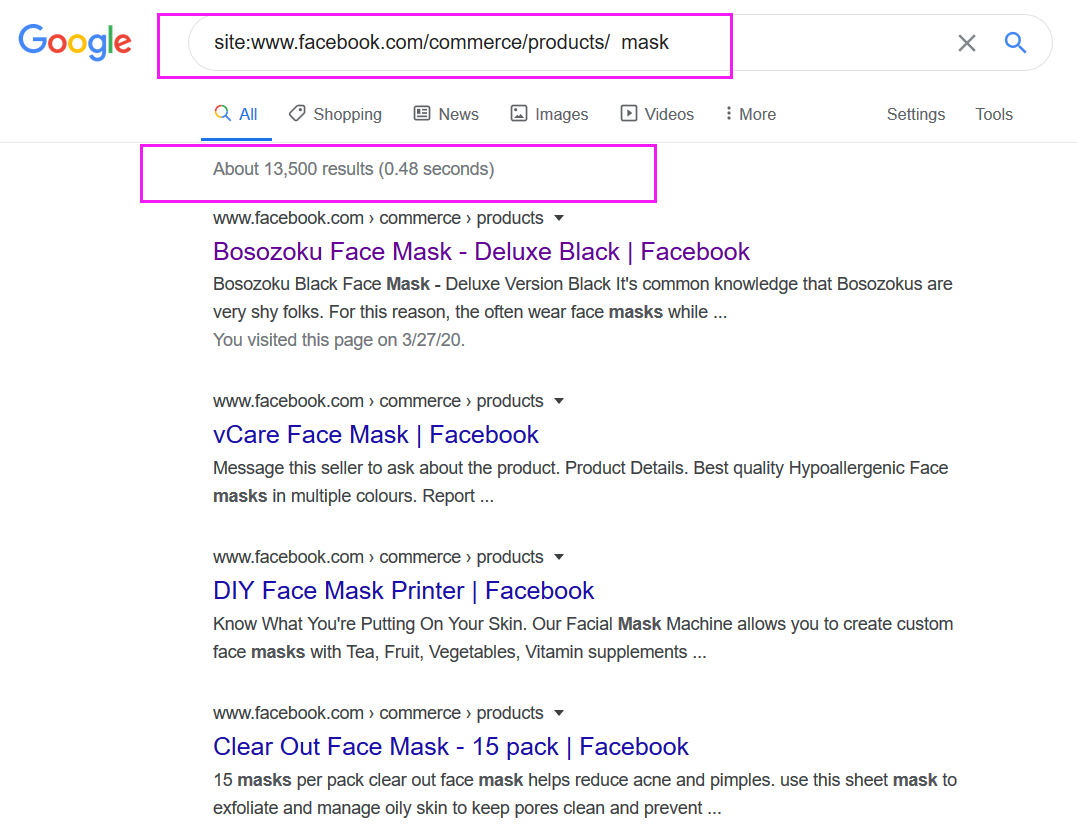This screenshot has width=1077, height=833.
Task: Select the All results tab
Action: pyautogui.click(x=237, y=114)
